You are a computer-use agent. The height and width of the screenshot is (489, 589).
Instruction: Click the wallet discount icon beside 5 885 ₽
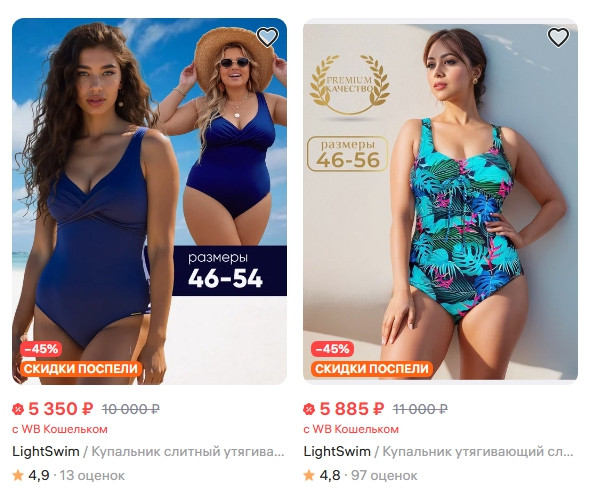tap(309, 409)
